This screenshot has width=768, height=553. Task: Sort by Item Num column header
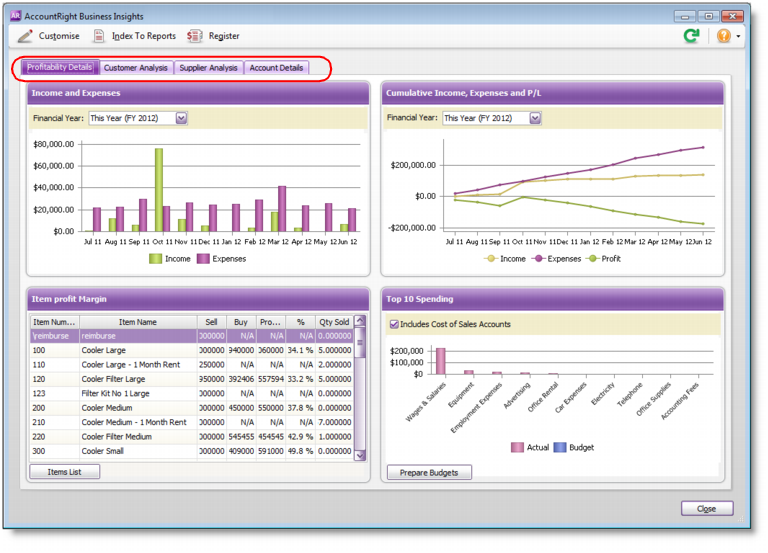[54, 322]
